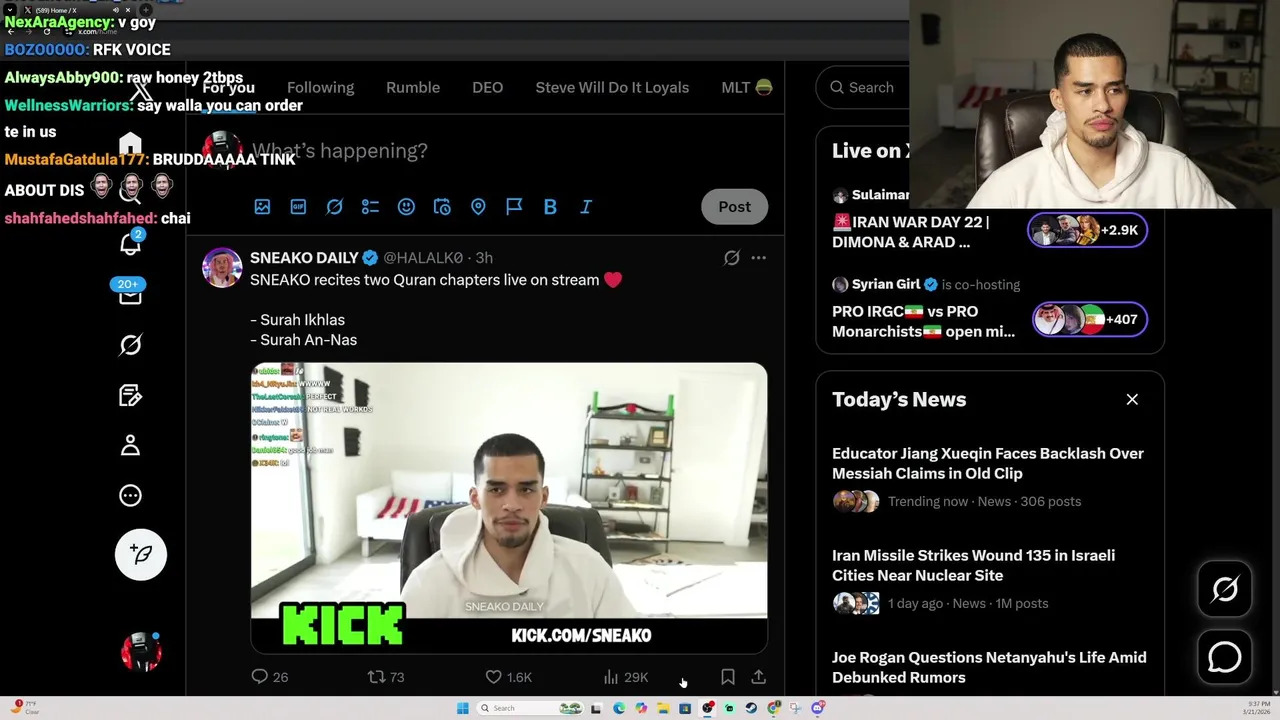This screenshot has width=1280, height=720.
Task: Open messages with the 20+ badge
Action: (x=130, y=293)
